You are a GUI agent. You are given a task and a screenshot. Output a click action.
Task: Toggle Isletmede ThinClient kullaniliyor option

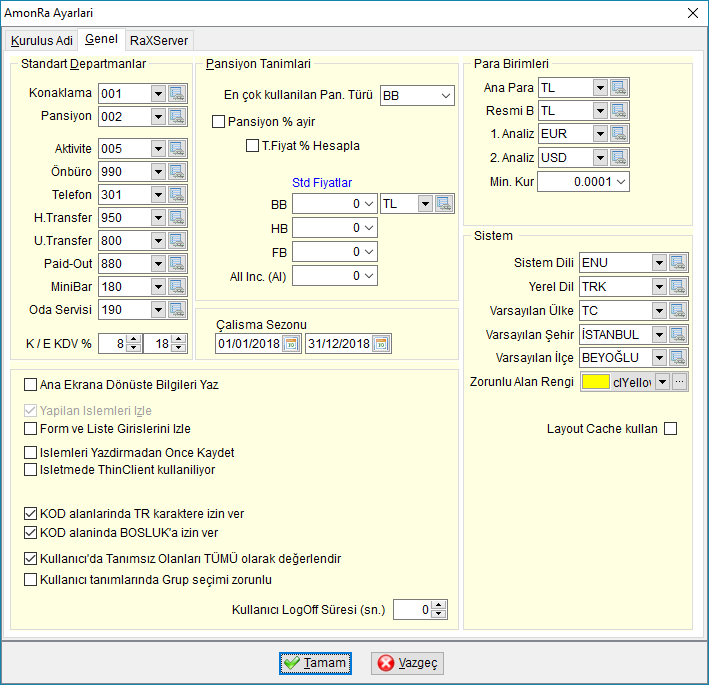click(x=30, y=470)
